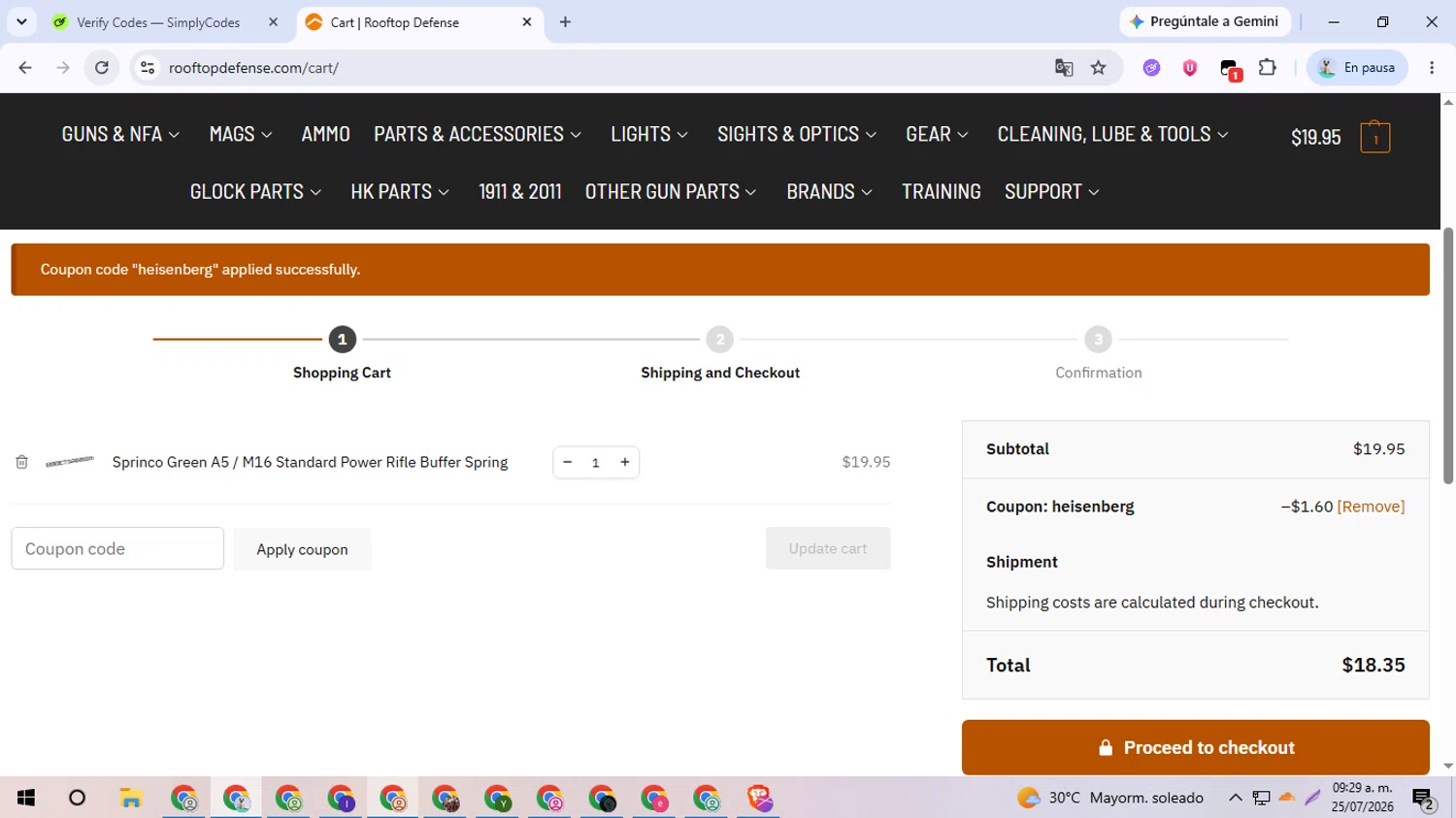The height and width of the screenshot is (818, 1456).
Task: Open Chrome three-dot menu
Action: pyautogui.click(x=1432, y=68)
